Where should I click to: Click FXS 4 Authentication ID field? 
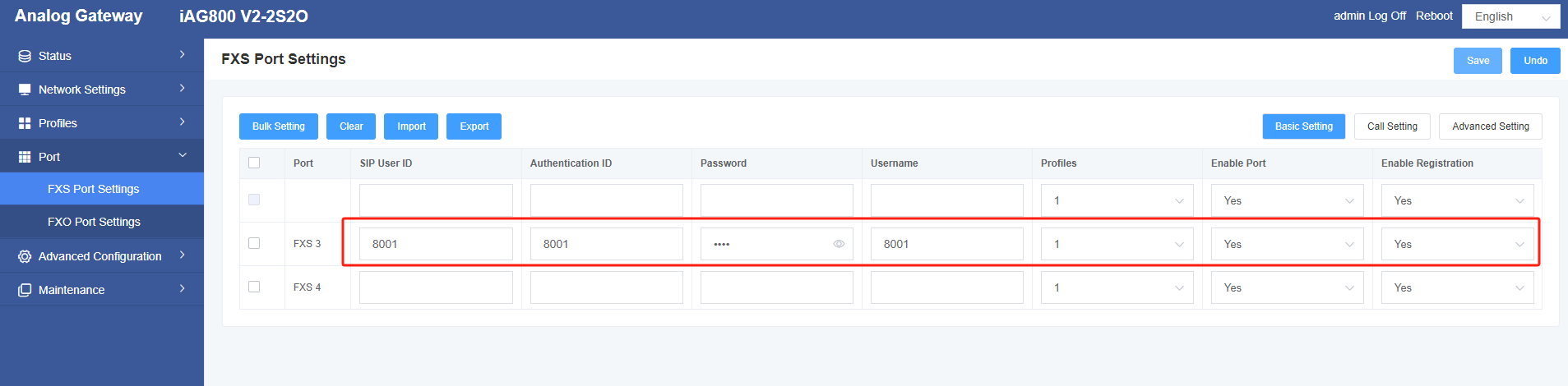point(607,287)
